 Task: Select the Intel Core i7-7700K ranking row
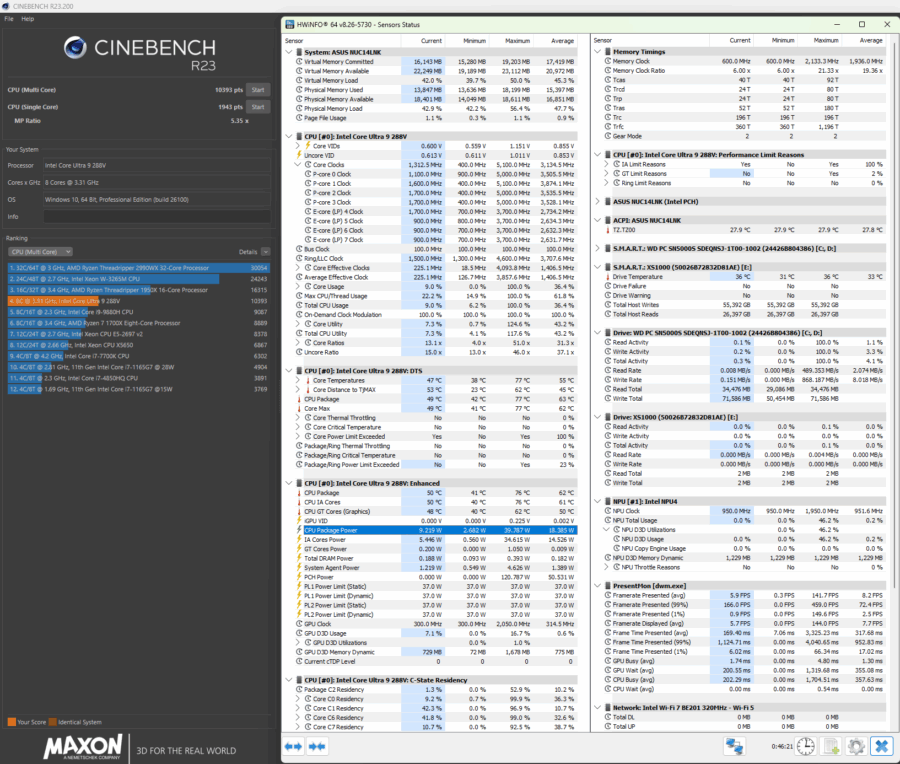tap(138, 356)
